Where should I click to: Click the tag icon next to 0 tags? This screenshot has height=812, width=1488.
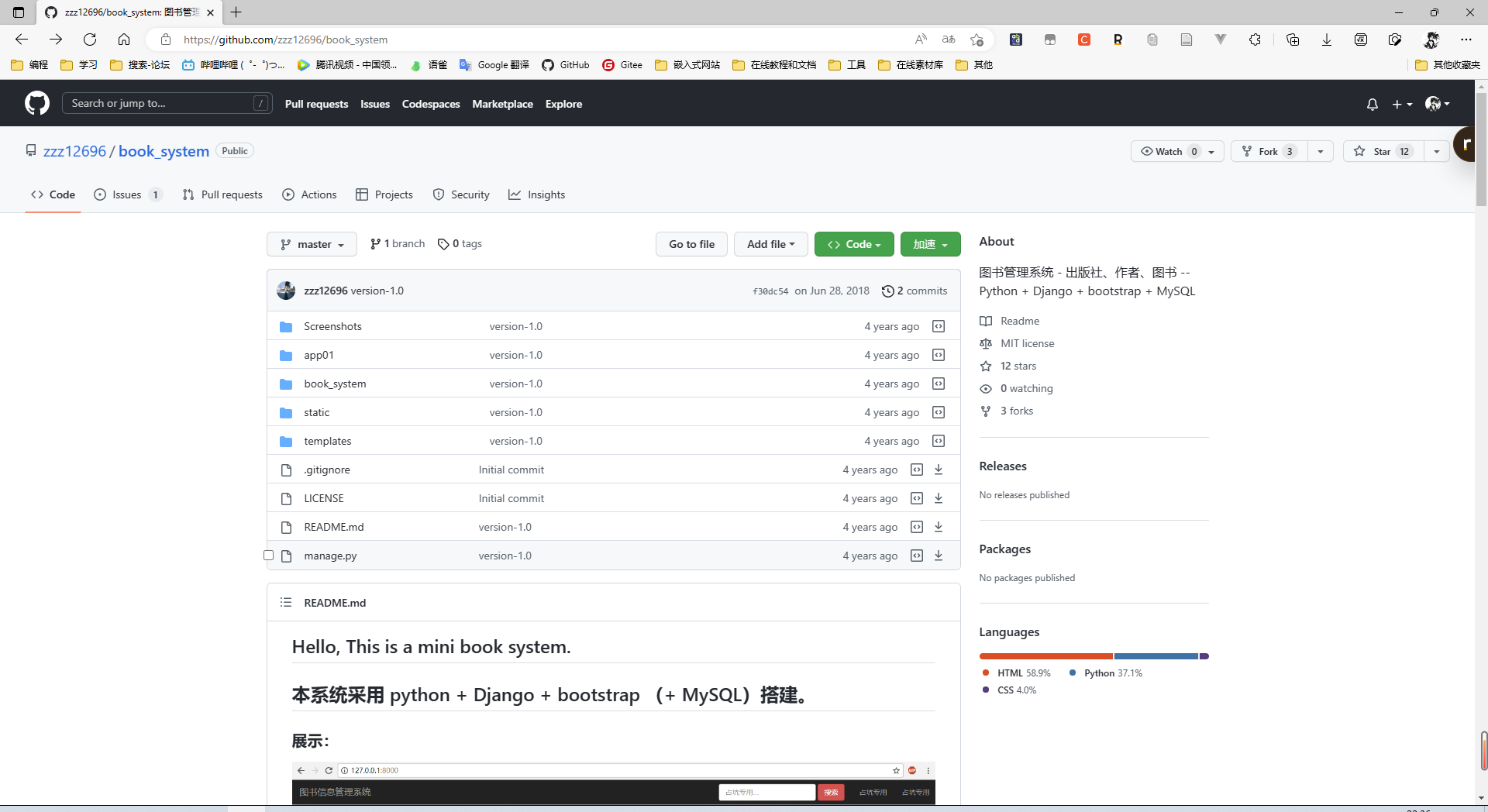point(443,244)
